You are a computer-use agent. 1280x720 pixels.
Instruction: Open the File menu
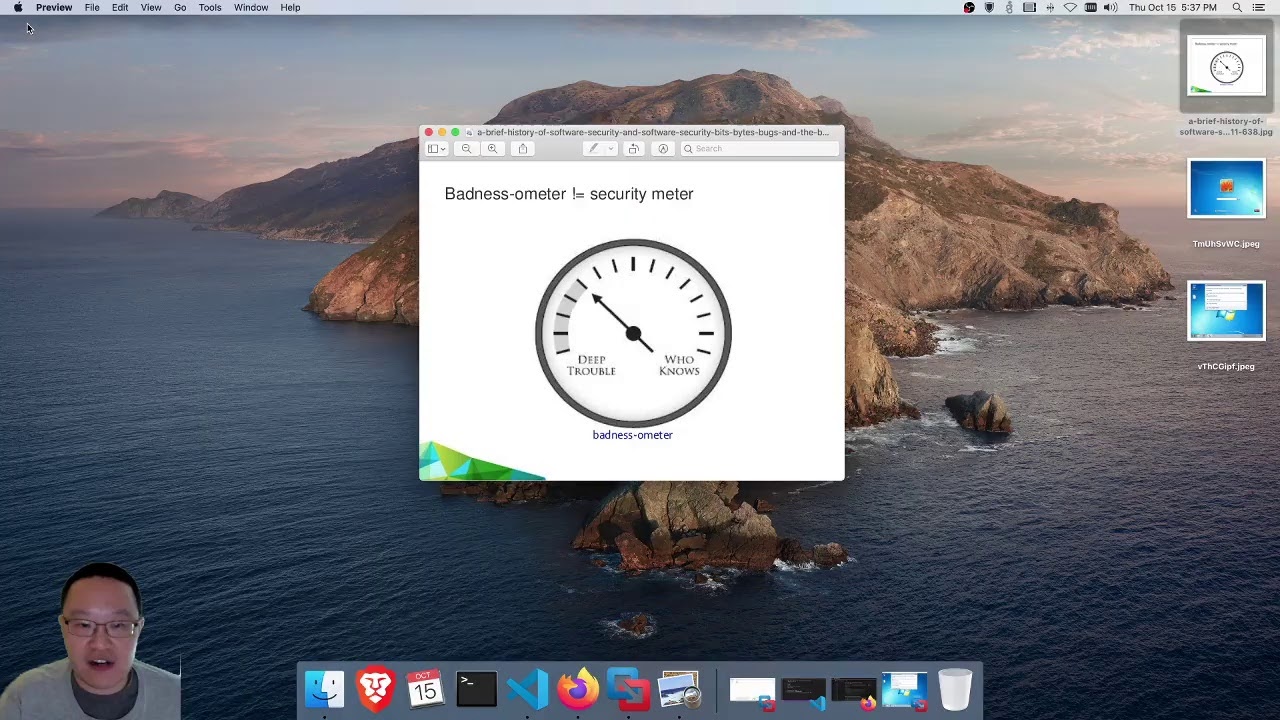tap(92, 7)
